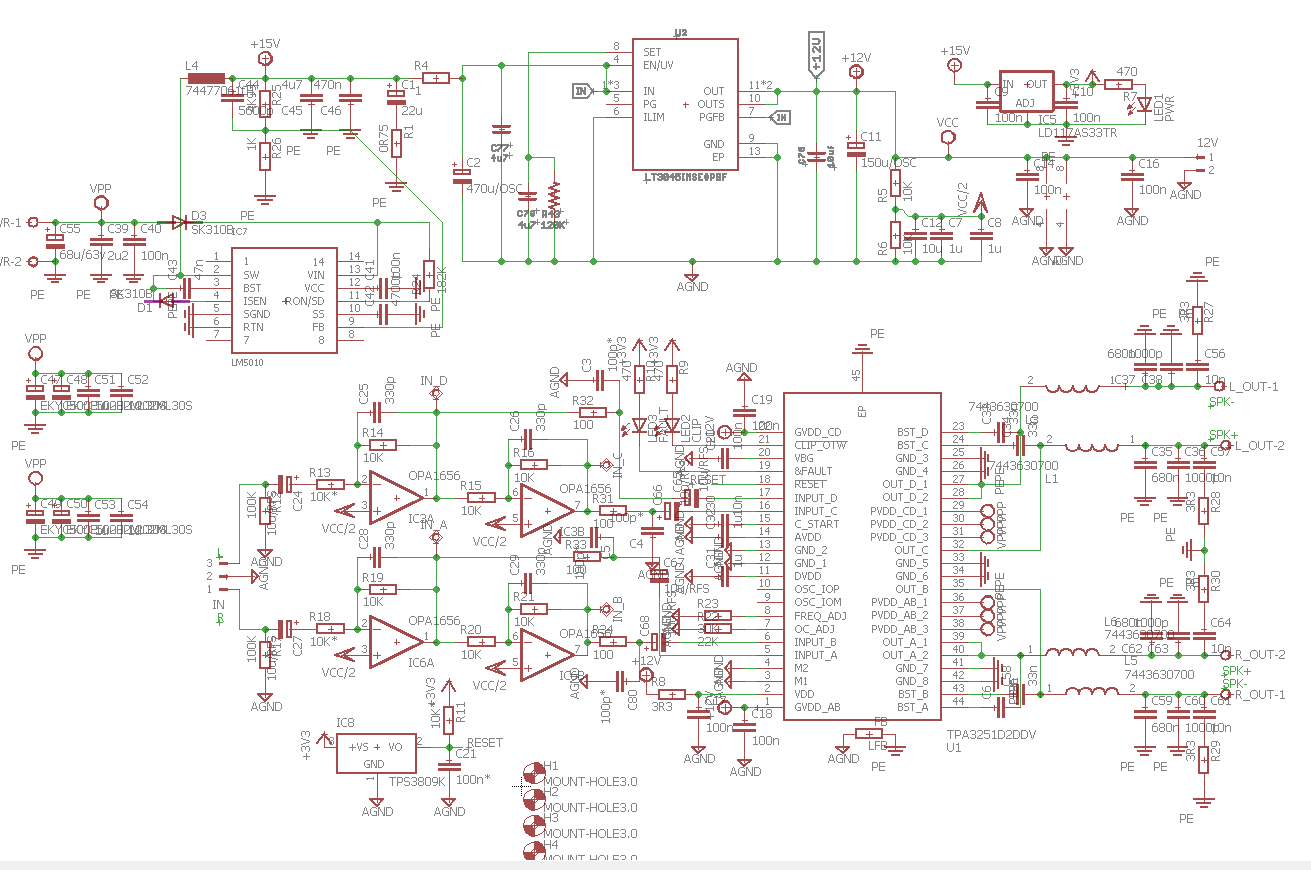Image resolution: width=1311 pixels, height=870 pixels.
Task: Select the IC5 LD1117AS33TR regulator
Action: pos(1028,92)
